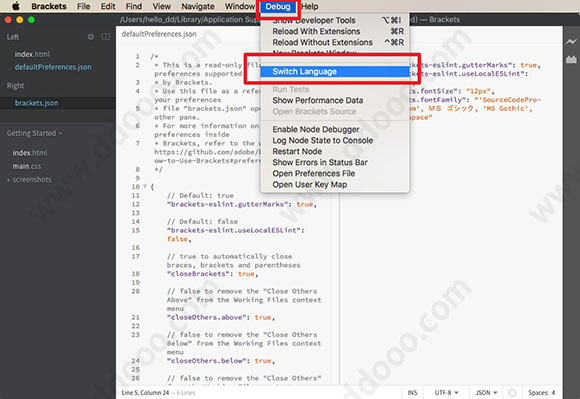Open index.html in Left working files
The height and width of the screenshot is (399, 580).
(32, 54)
